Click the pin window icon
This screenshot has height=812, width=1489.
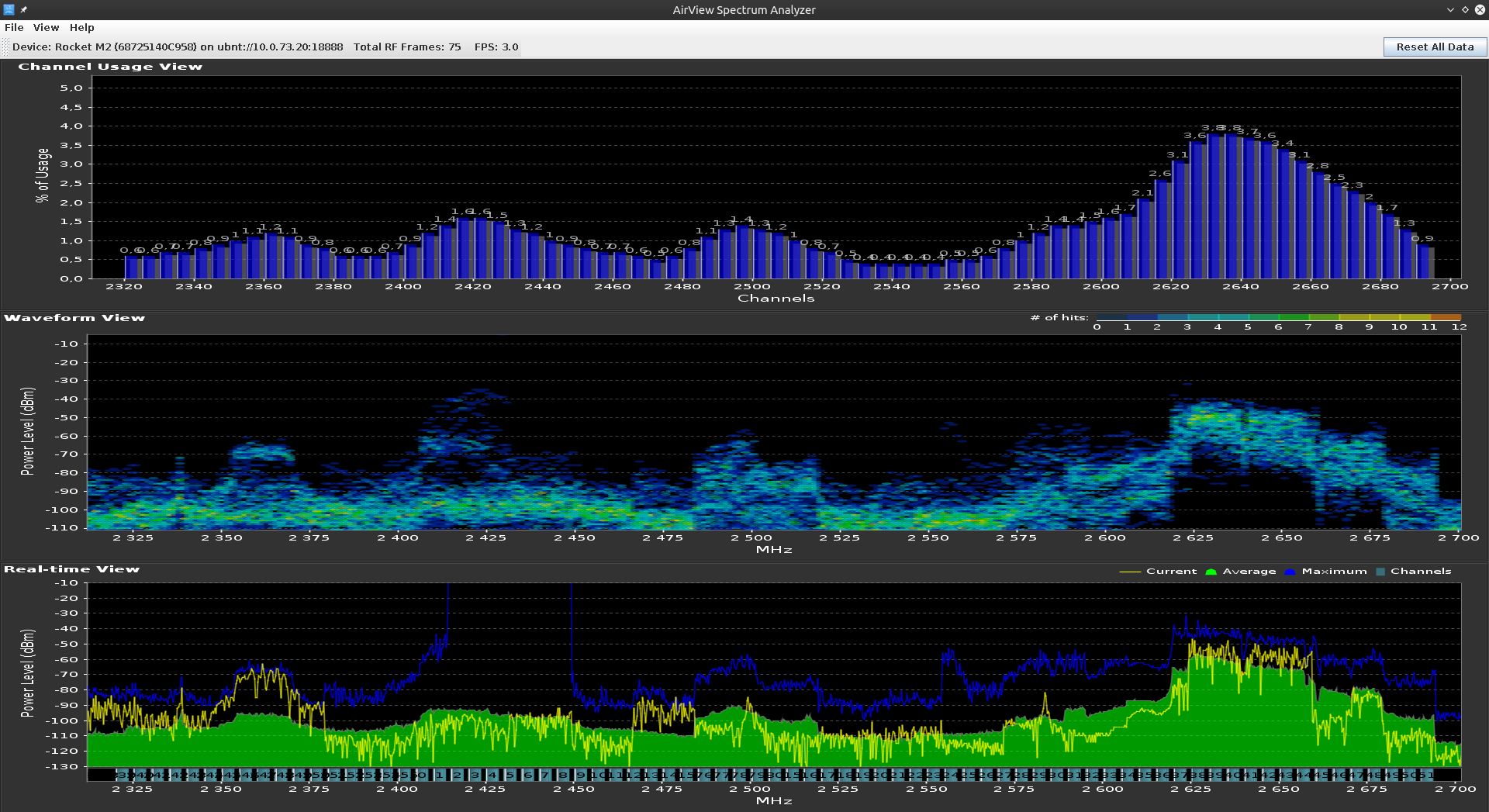coord(24,9)
